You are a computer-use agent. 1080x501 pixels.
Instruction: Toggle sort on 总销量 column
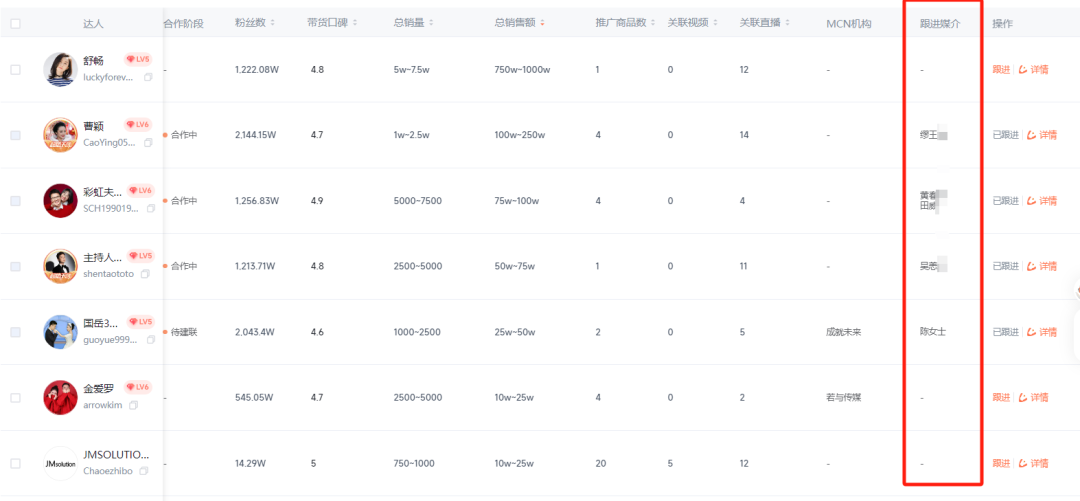click(x=430, y=23)
